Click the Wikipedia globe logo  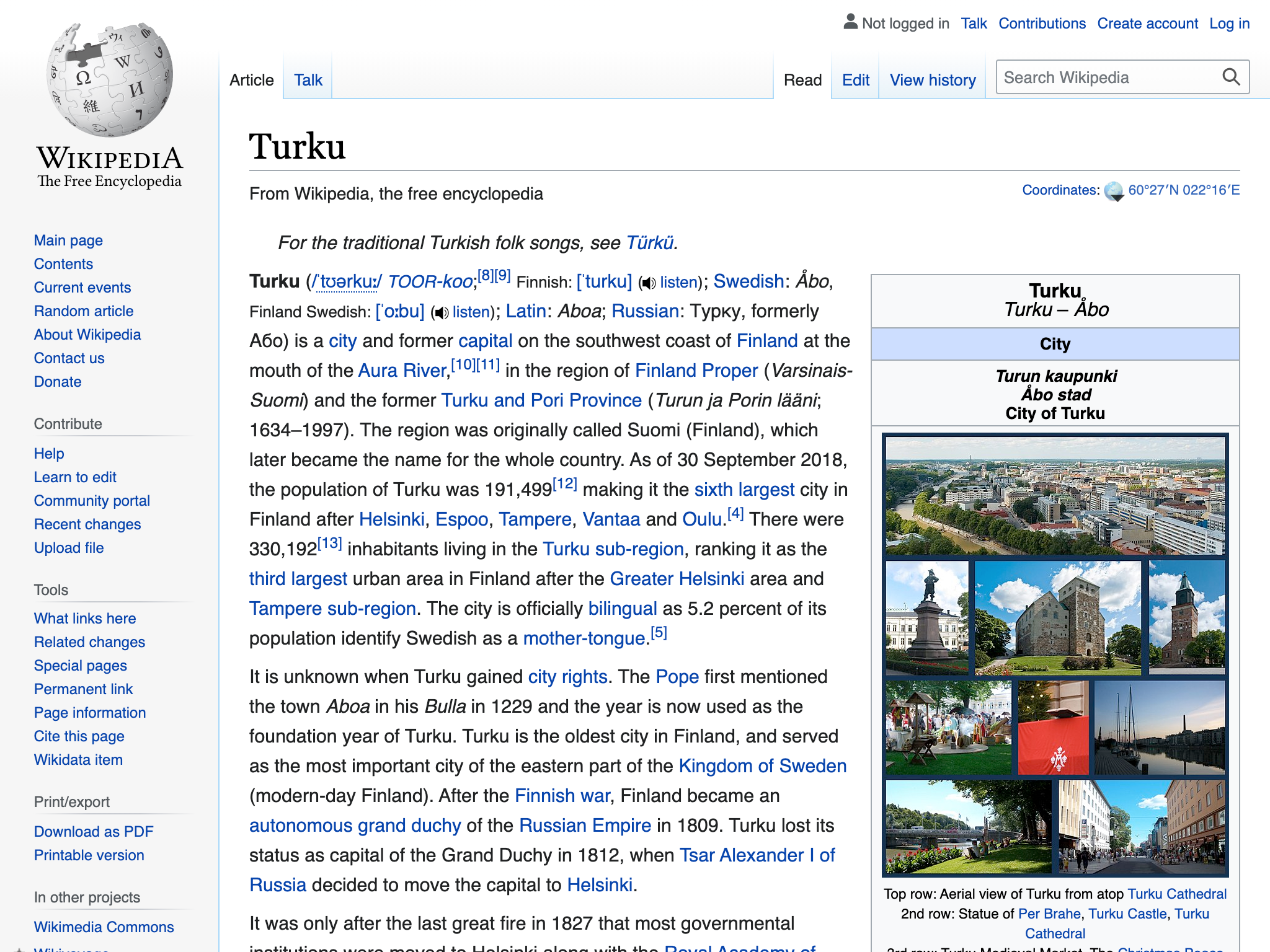click(x=110, y=79)
